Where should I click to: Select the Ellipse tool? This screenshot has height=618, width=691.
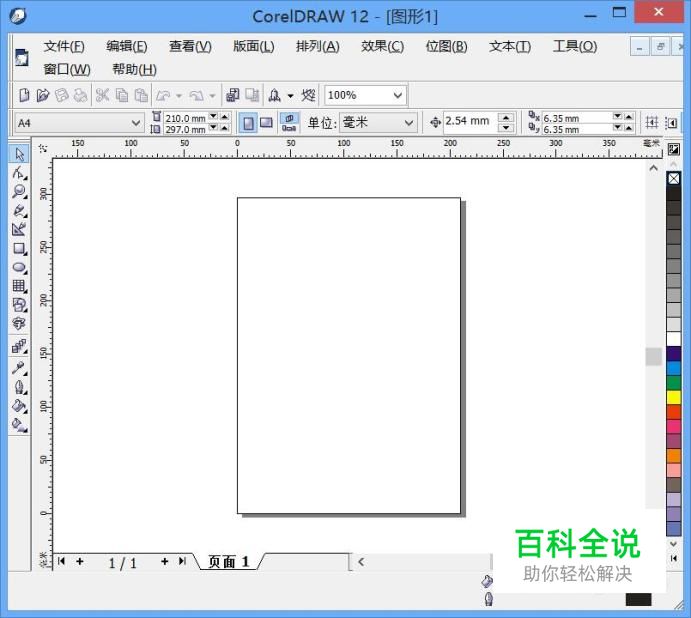[x=19, y=268]
